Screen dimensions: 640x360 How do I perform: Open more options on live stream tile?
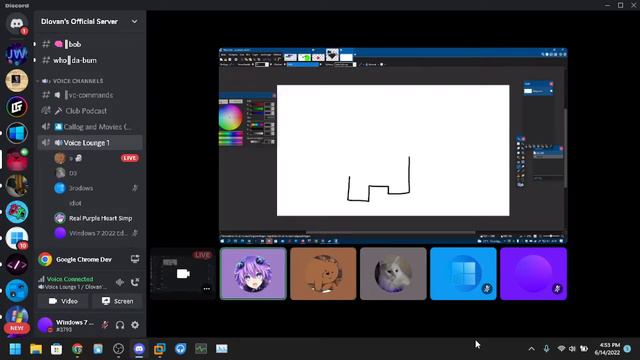[207, 289]
